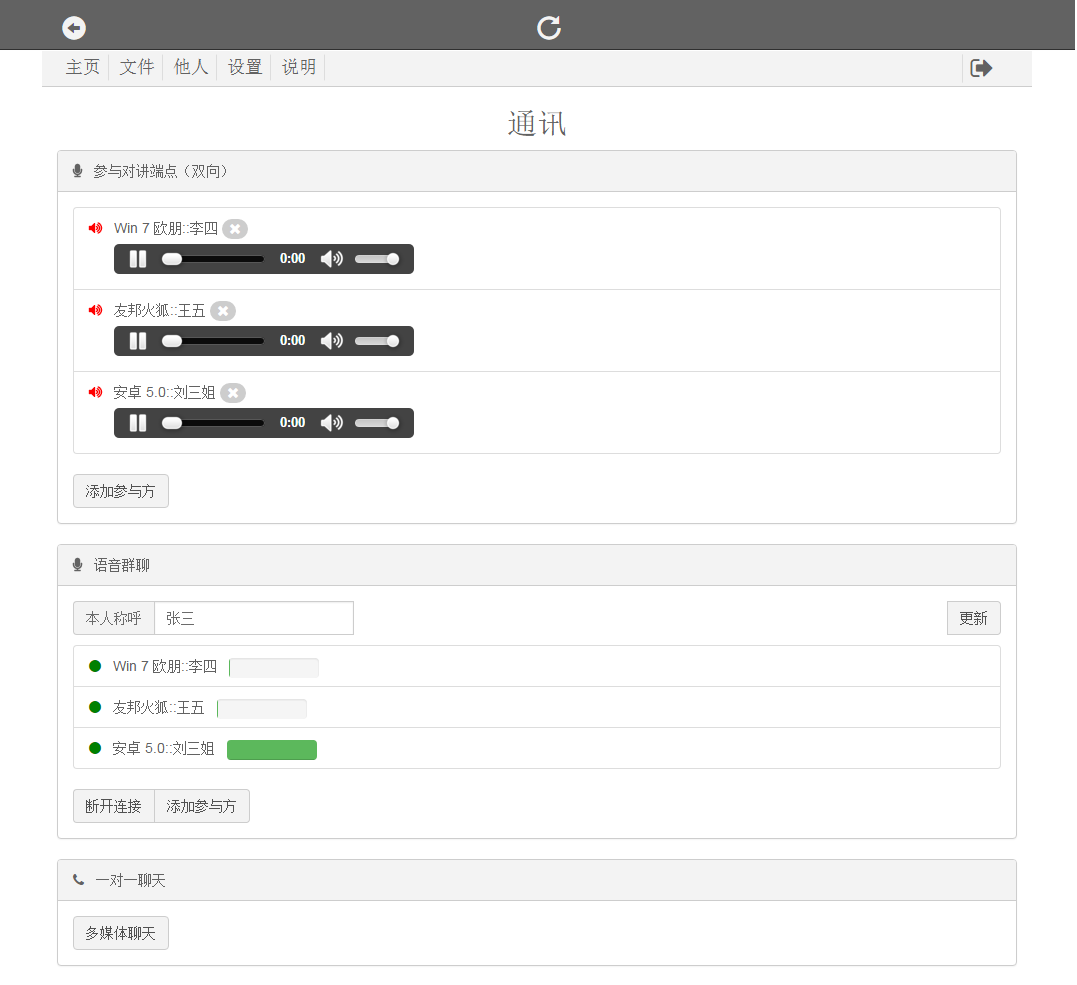Click 添加参与方 button in intercom panel
Screen dimensions: 1077x985
pyautogui.click(x=121, y=491)
